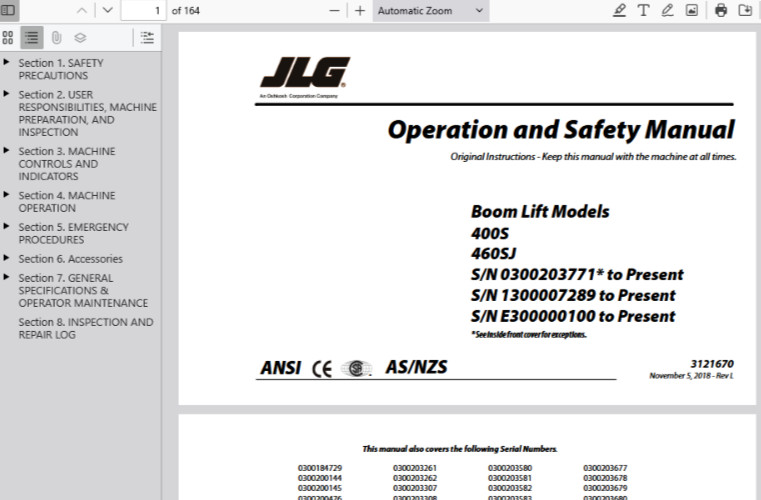This screenshot has height=500, width=761.
Task: Open Section 7. GENERAL SPECIFICATIONS & OPERATOR MAINTENANCE
Action: tap(83, 290)
